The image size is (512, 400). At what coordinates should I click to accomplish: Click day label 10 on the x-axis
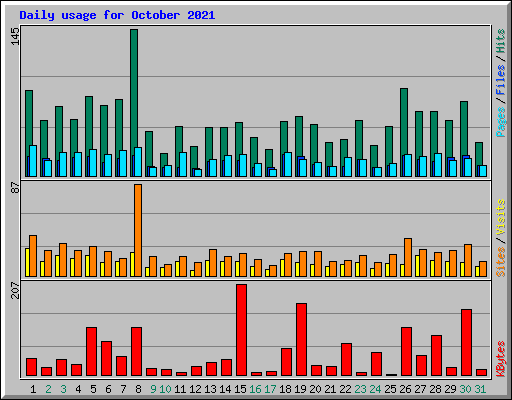[165, 389]
